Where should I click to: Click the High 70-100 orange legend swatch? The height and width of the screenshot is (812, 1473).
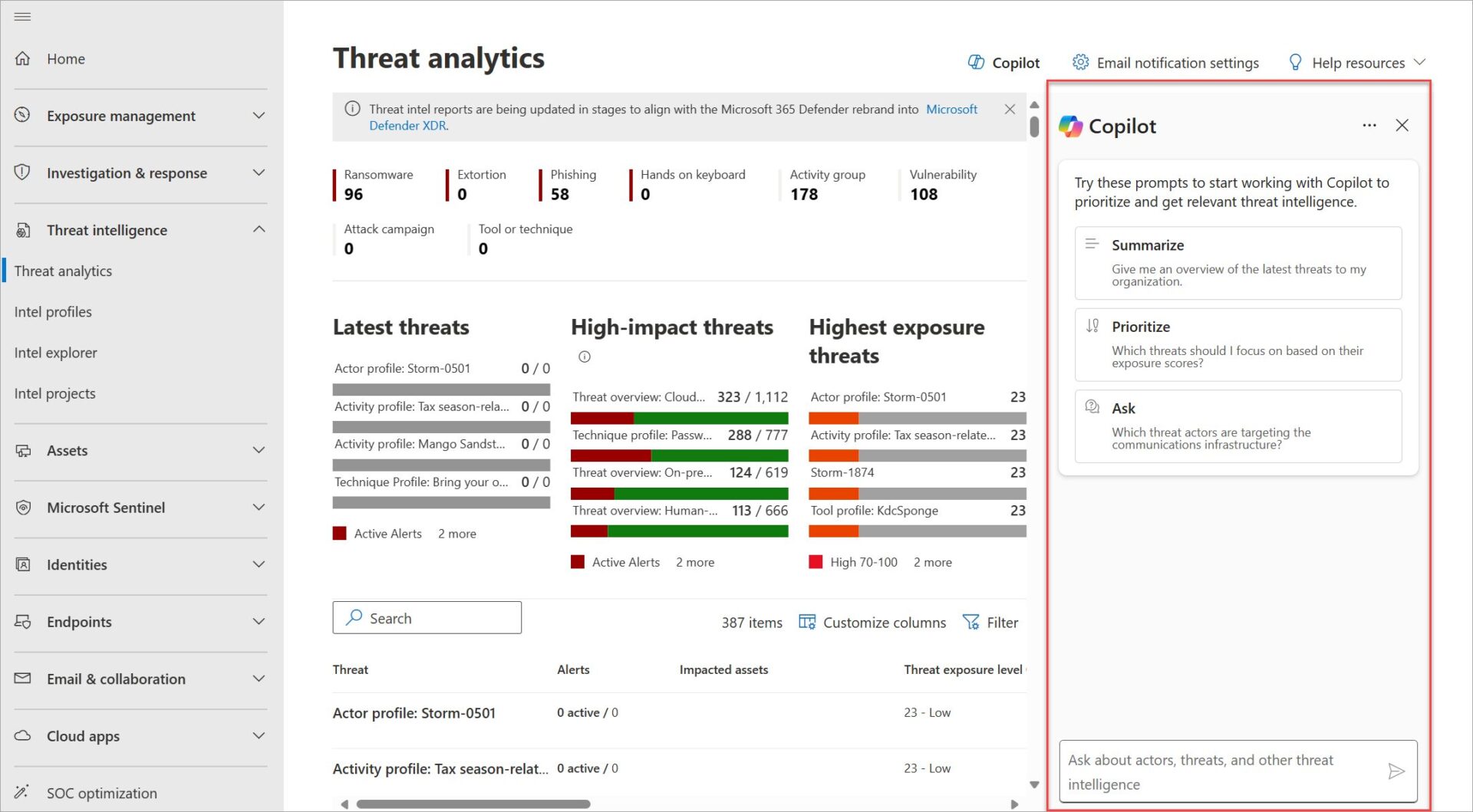pyautogui.click(x=815, y=561)
